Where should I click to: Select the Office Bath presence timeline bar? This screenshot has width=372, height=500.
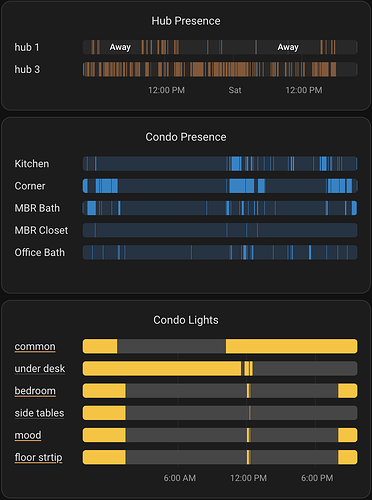[220, 252]
